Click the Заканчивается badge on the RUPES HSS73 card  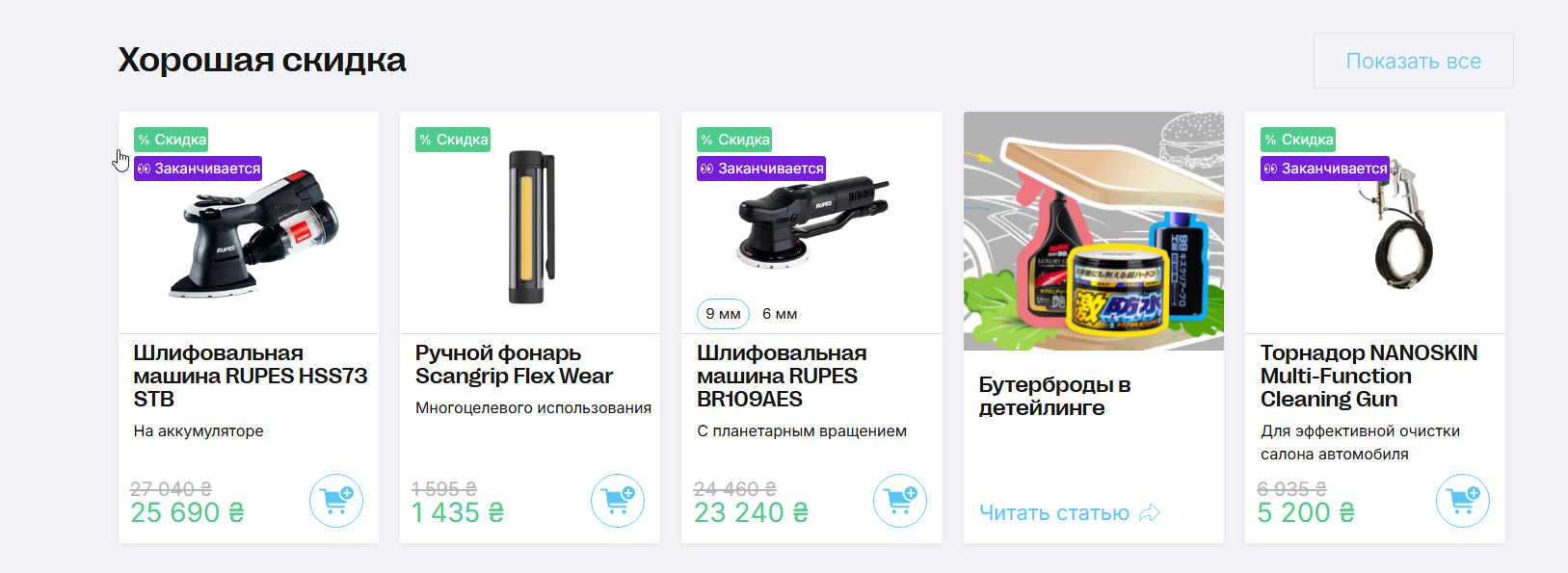[198, 169]
